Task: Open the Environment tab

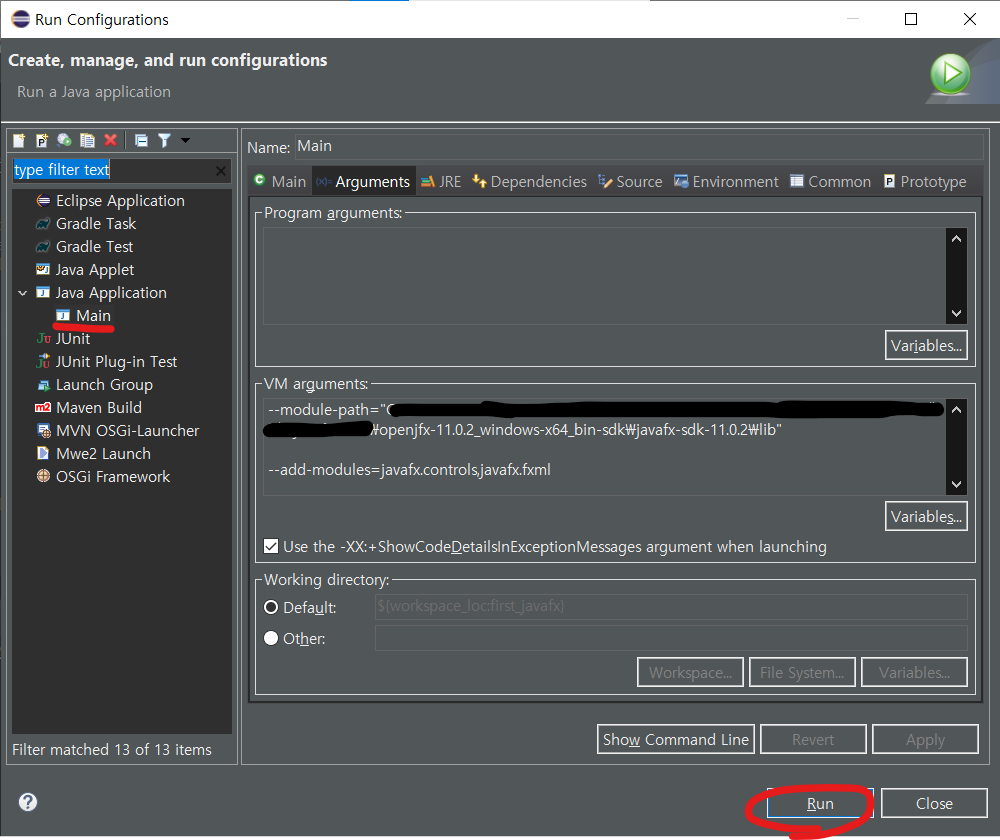Action: 726,182
